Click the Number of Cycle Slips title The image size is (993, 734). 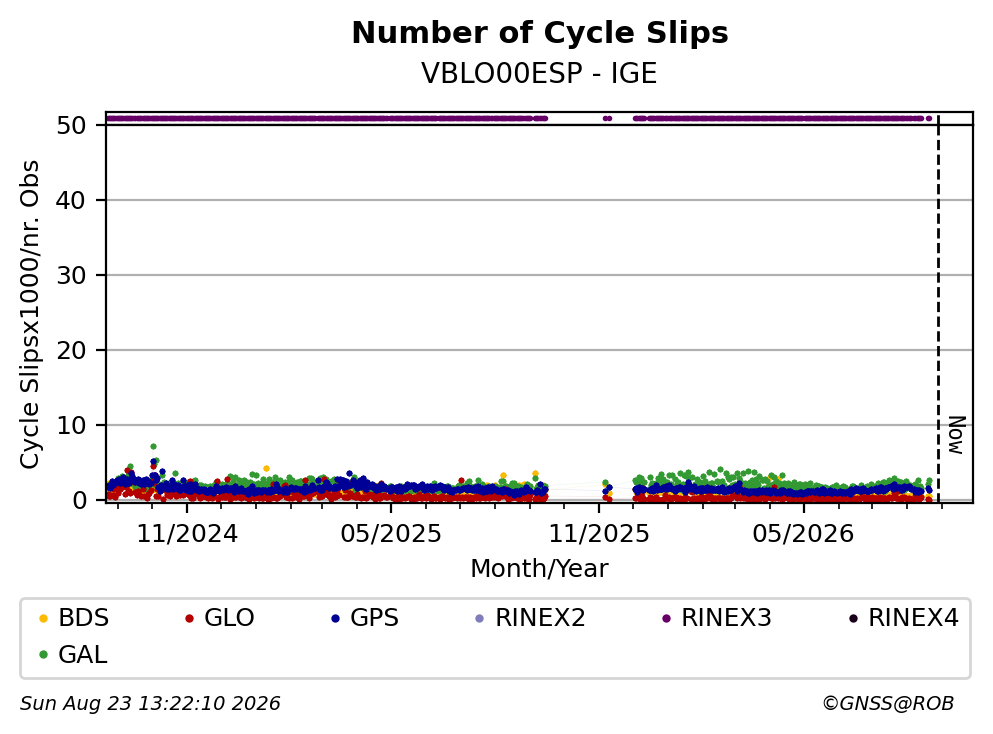(540, 33)
